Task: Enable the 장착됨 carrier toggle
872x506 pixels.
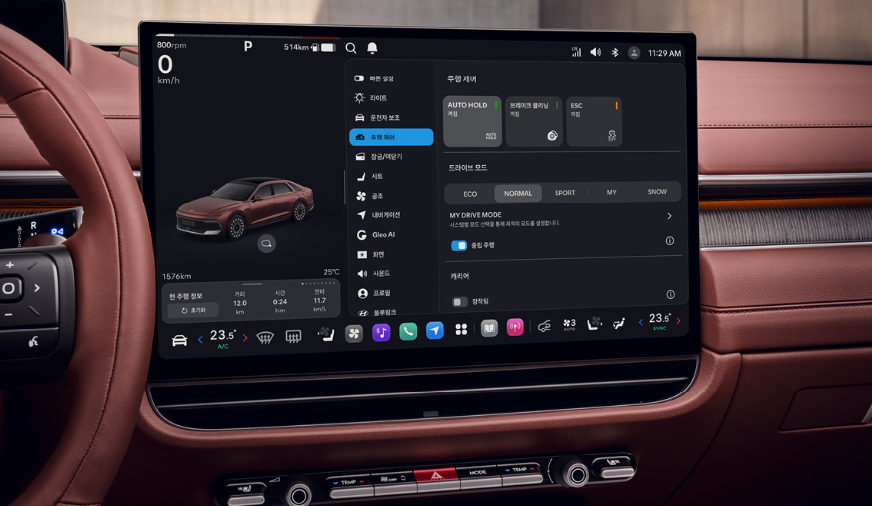Action: click(x=459, y=301)
